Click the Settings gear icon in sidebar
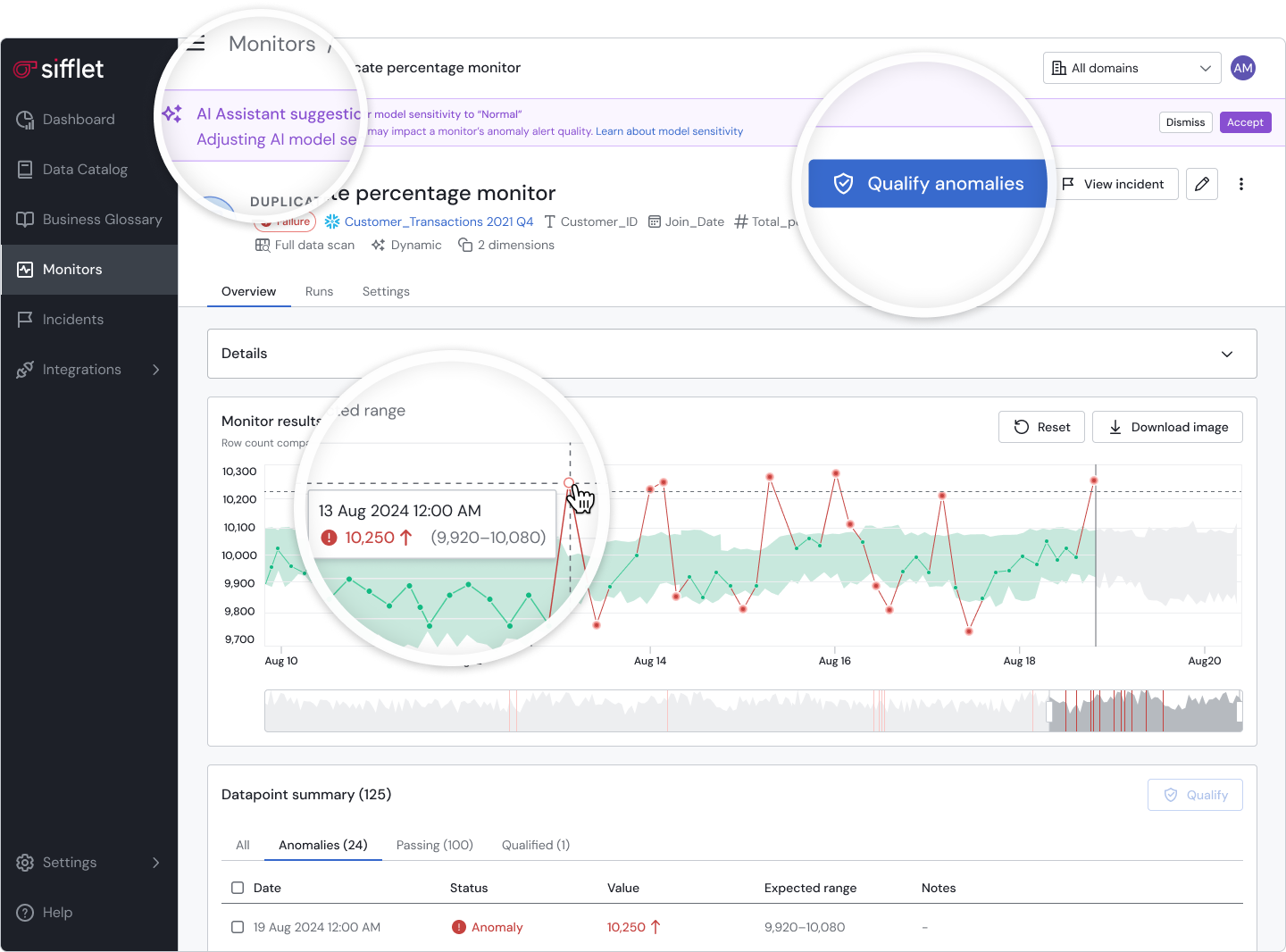This screenshot has height=952, width=1286. (x=25, y=863)
